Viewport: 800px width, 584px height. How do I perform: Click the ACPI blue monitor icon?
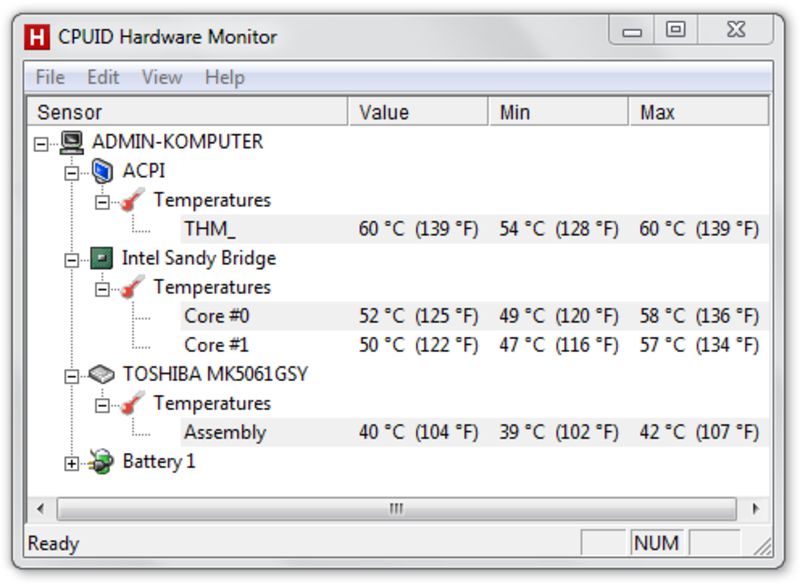click(x=102, y=171)
